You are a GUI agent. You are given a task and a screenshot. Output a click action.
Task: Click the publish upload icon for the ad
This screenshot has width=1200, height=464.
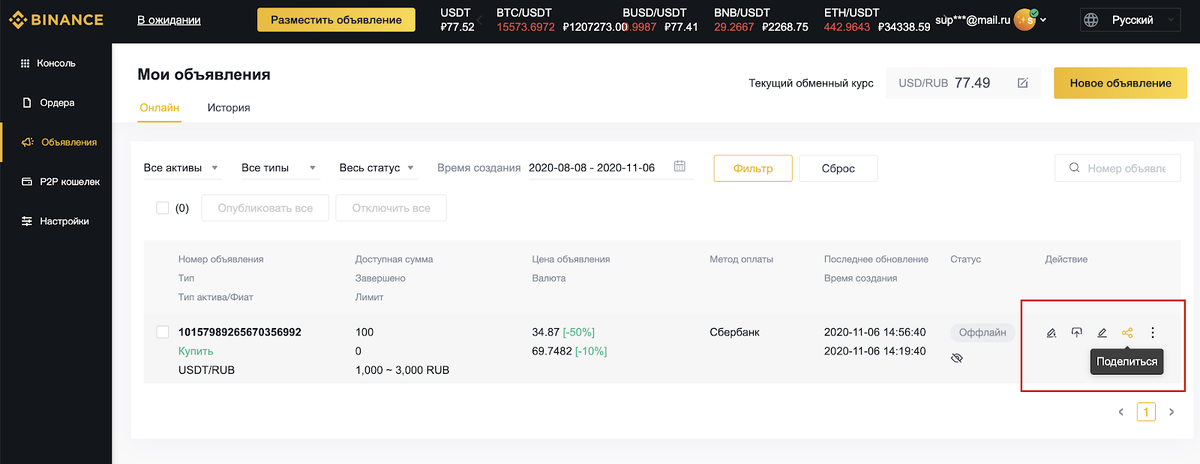(1077, 333)
